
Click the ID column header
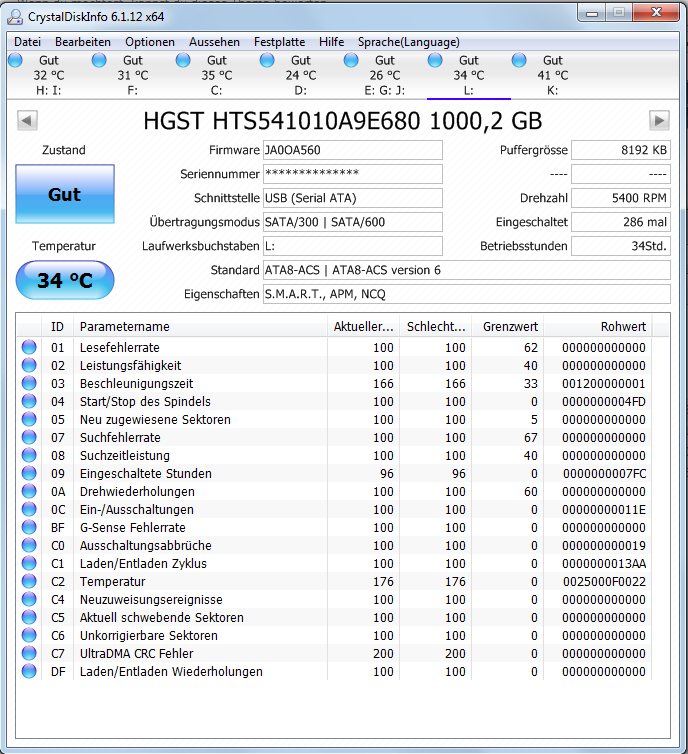click(57, 327)
